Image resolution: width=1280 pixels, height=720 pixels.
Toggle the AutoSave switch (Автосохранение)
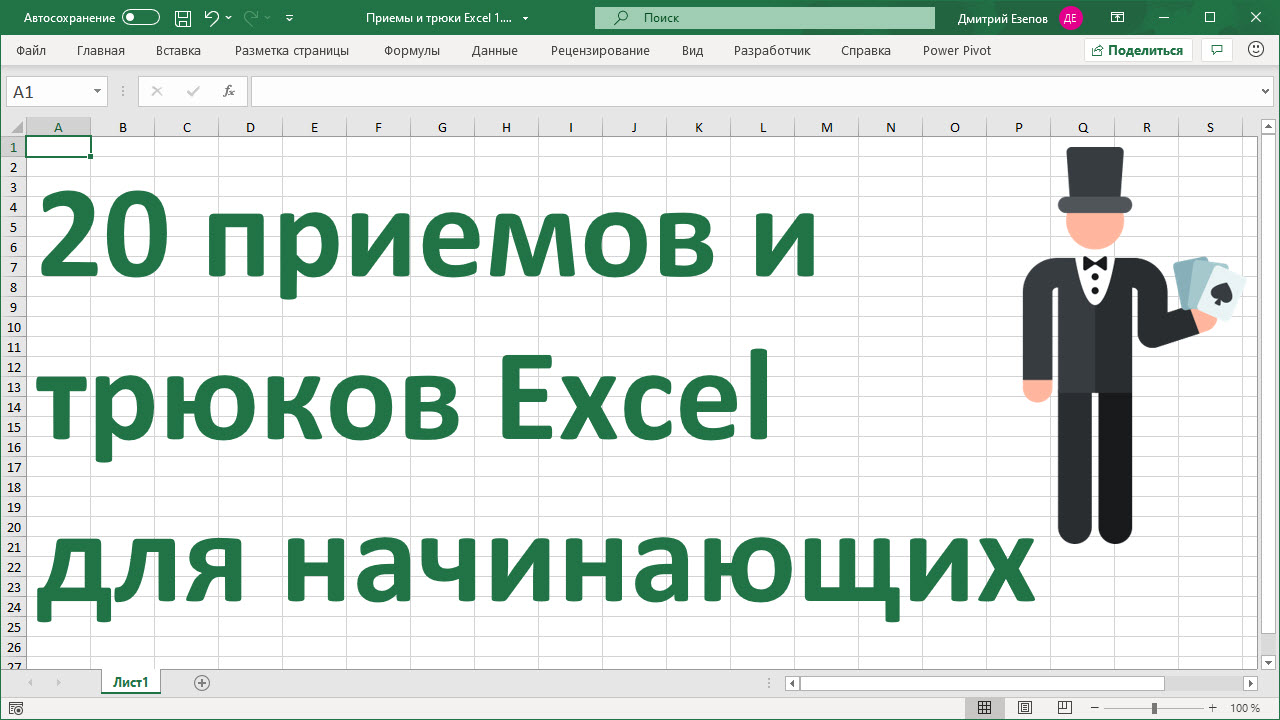coord(141,18)
